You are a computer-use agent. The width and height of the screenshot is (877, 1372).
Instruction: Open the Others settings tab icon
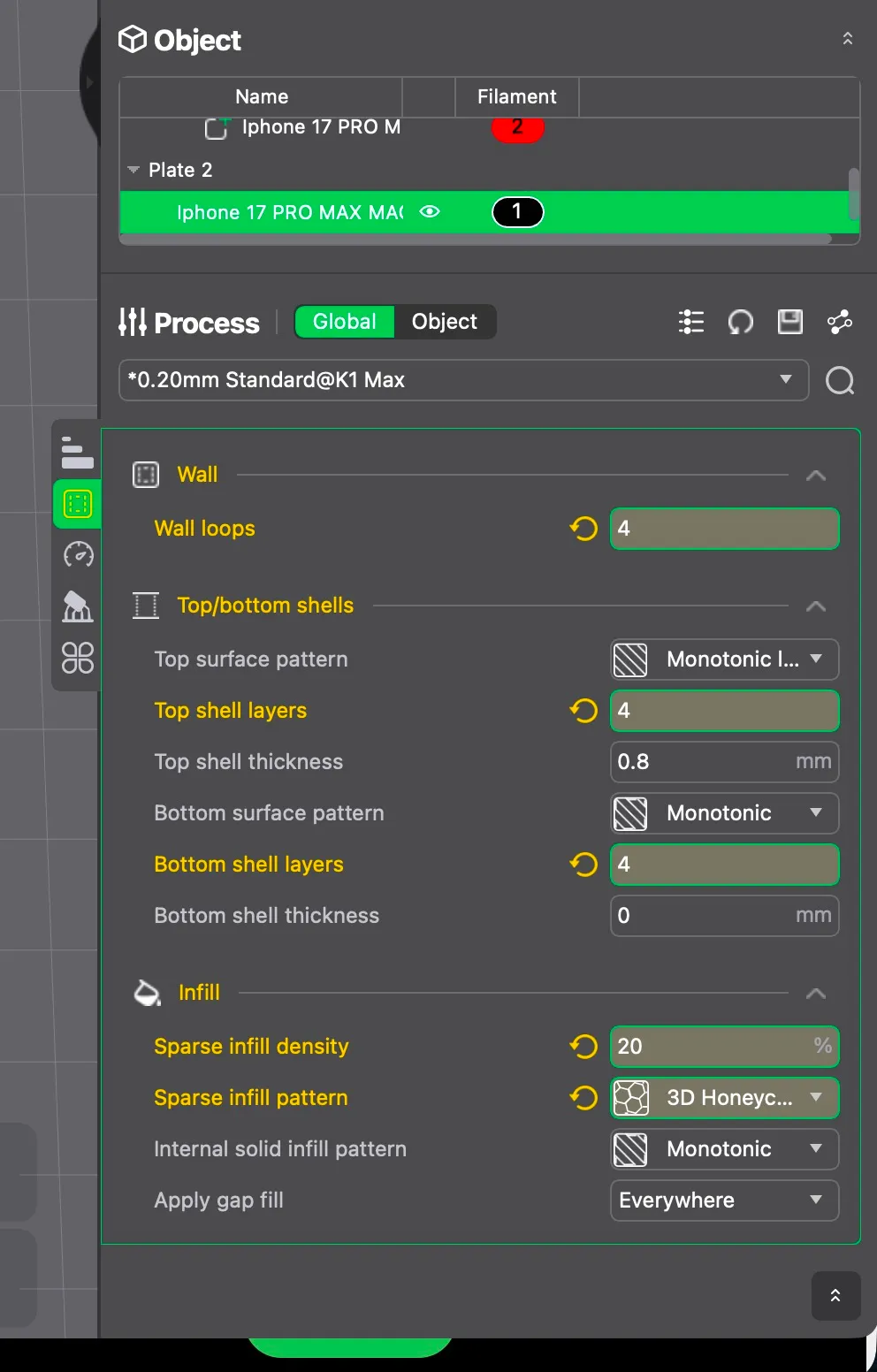coord(78,658)
